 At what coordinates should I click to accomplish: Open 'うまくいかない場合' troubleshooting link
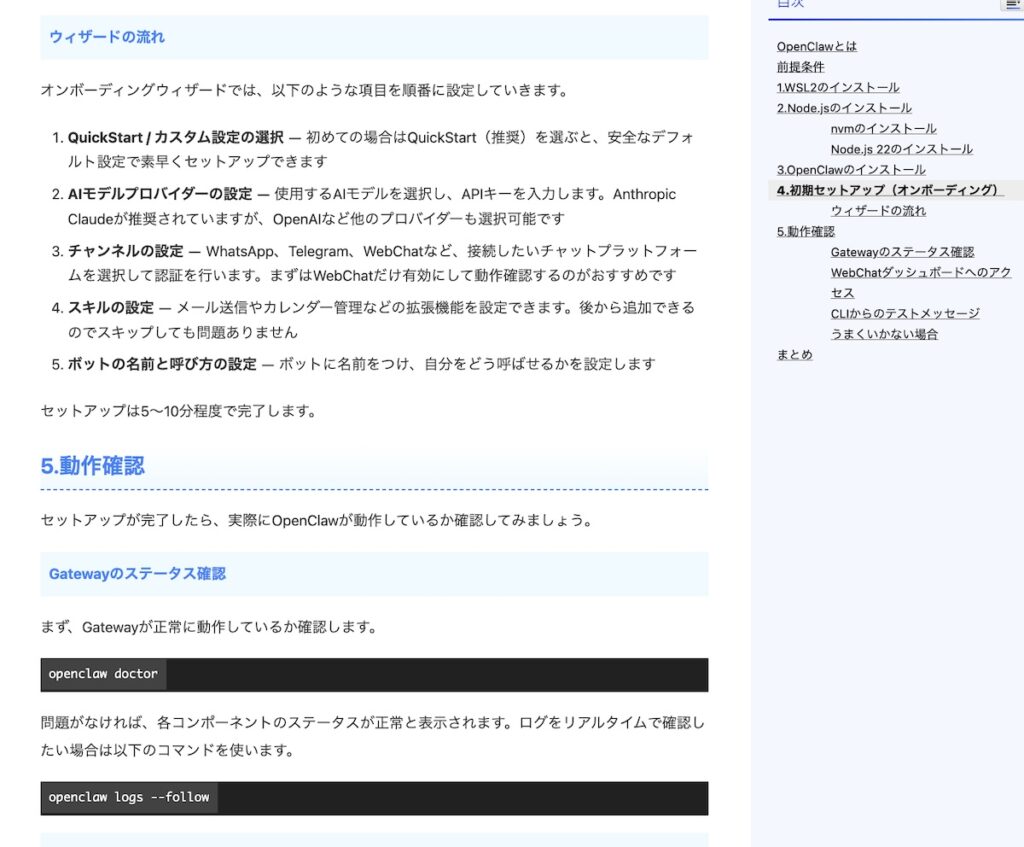883,334
